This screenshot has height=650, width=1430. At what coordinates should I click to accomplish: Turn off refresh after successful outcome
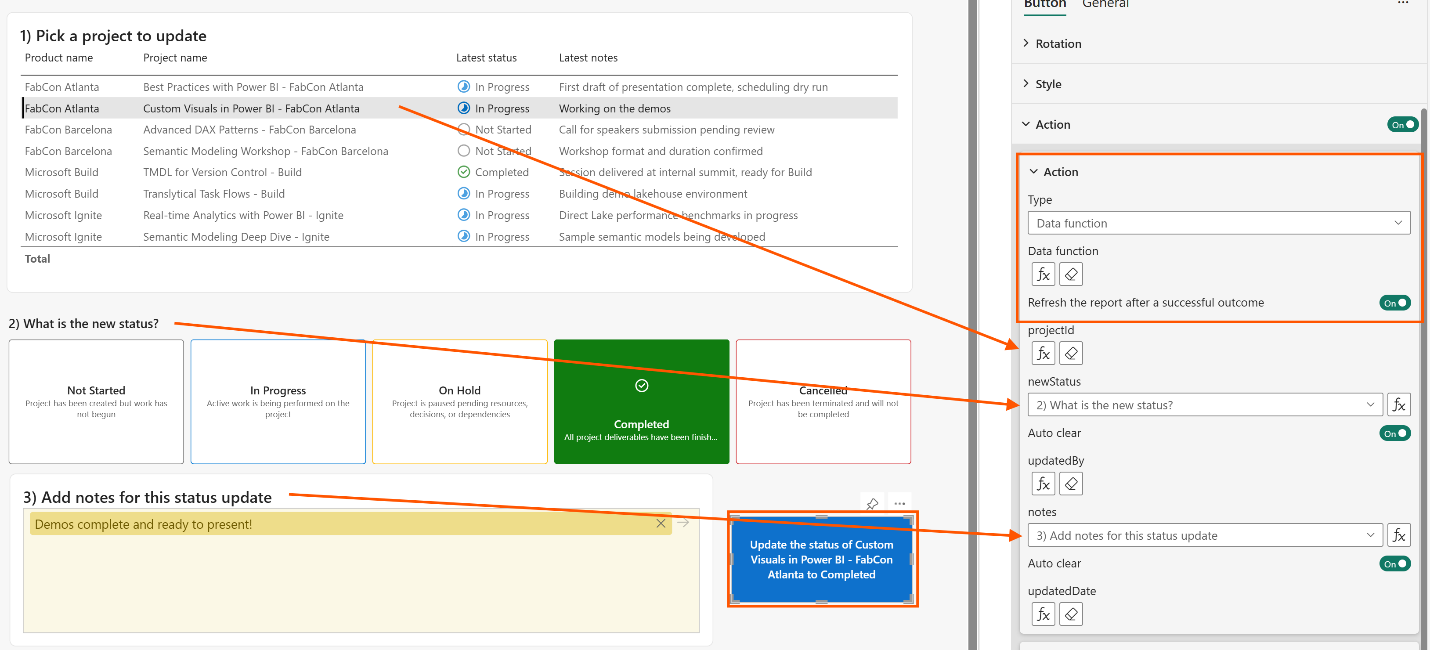(x=1395, y=302)
